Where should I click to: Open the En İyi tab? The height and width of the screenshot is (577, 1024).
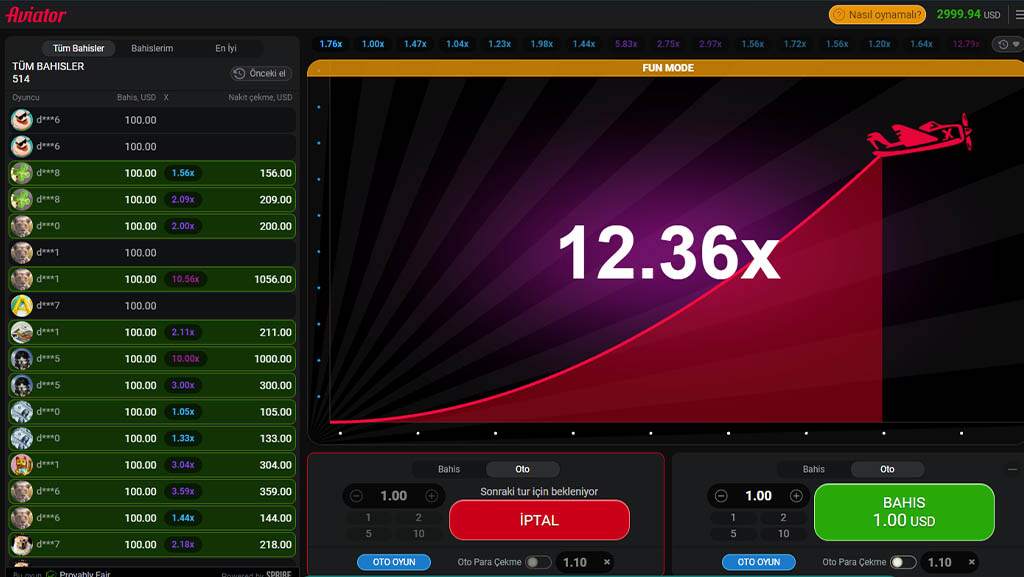click(x=226, y=48)
